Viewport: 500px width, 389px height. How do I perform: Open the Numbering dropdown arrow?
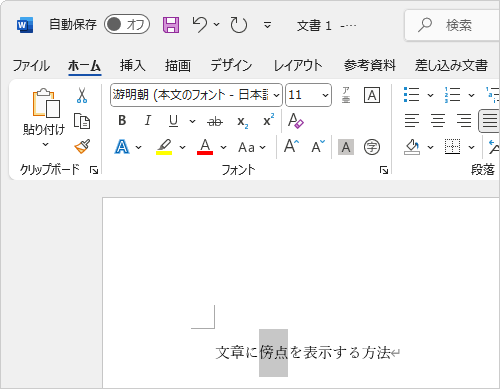click(471, 95)
